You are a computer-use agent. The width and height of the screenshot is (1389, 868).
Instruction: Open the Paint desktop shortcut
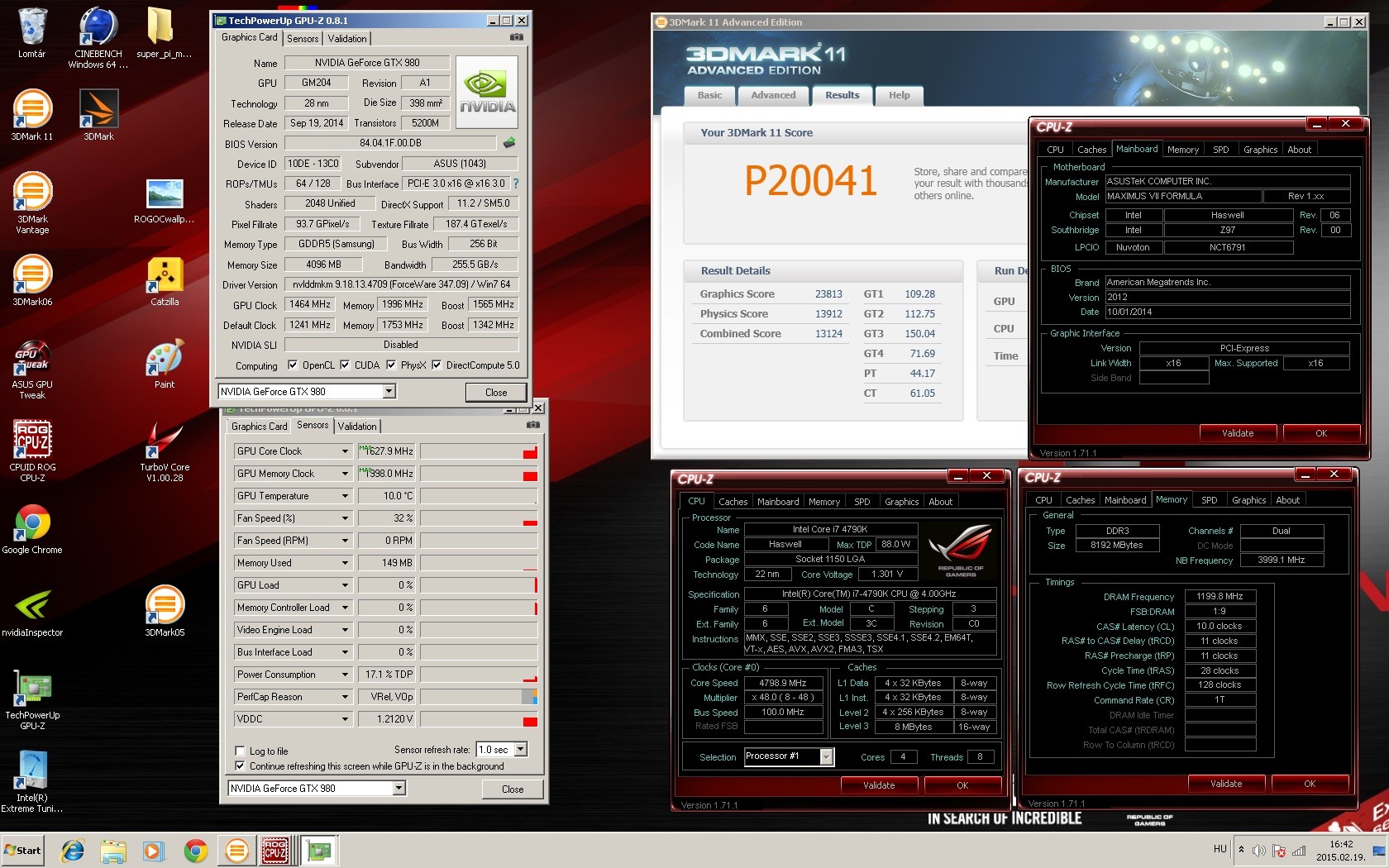click(164, 363)
